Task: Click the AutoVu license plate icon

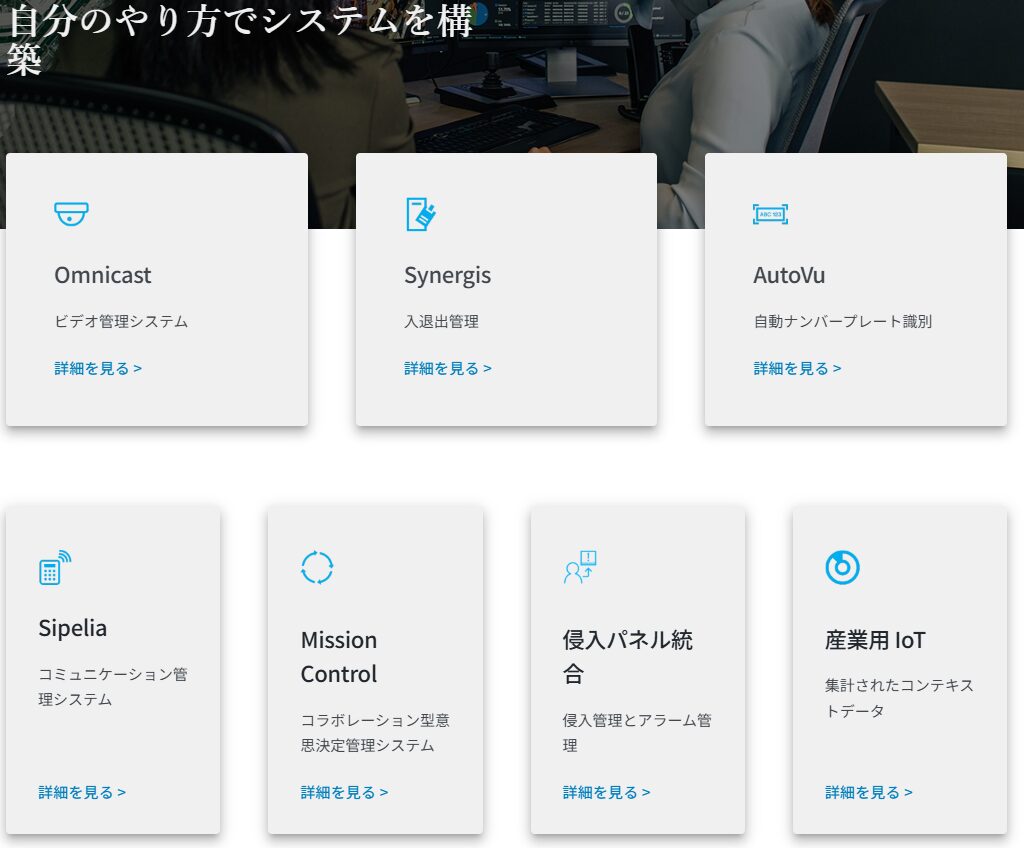Action: pos(771,214)
